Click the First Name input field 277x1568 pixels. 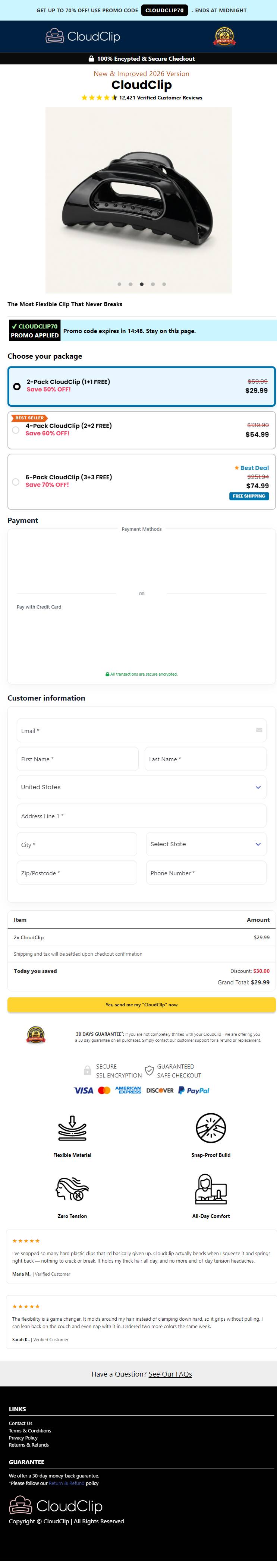coord(77,759)
